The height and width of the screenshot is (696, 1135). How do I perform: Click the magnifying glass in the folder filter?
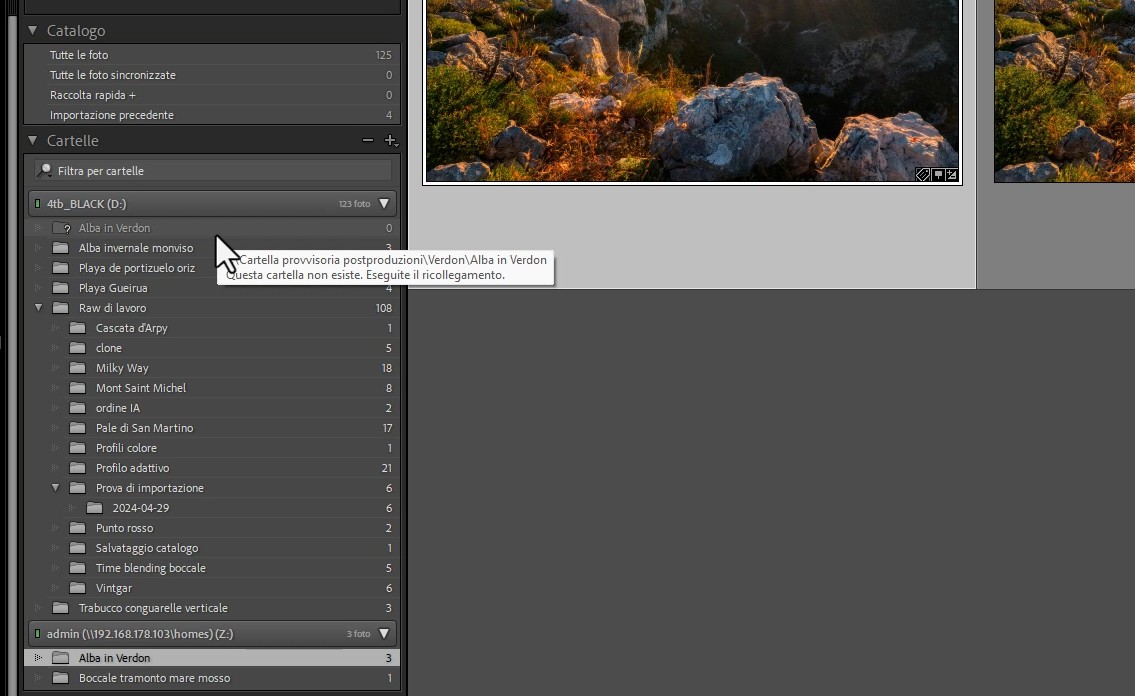coord(44,170)
